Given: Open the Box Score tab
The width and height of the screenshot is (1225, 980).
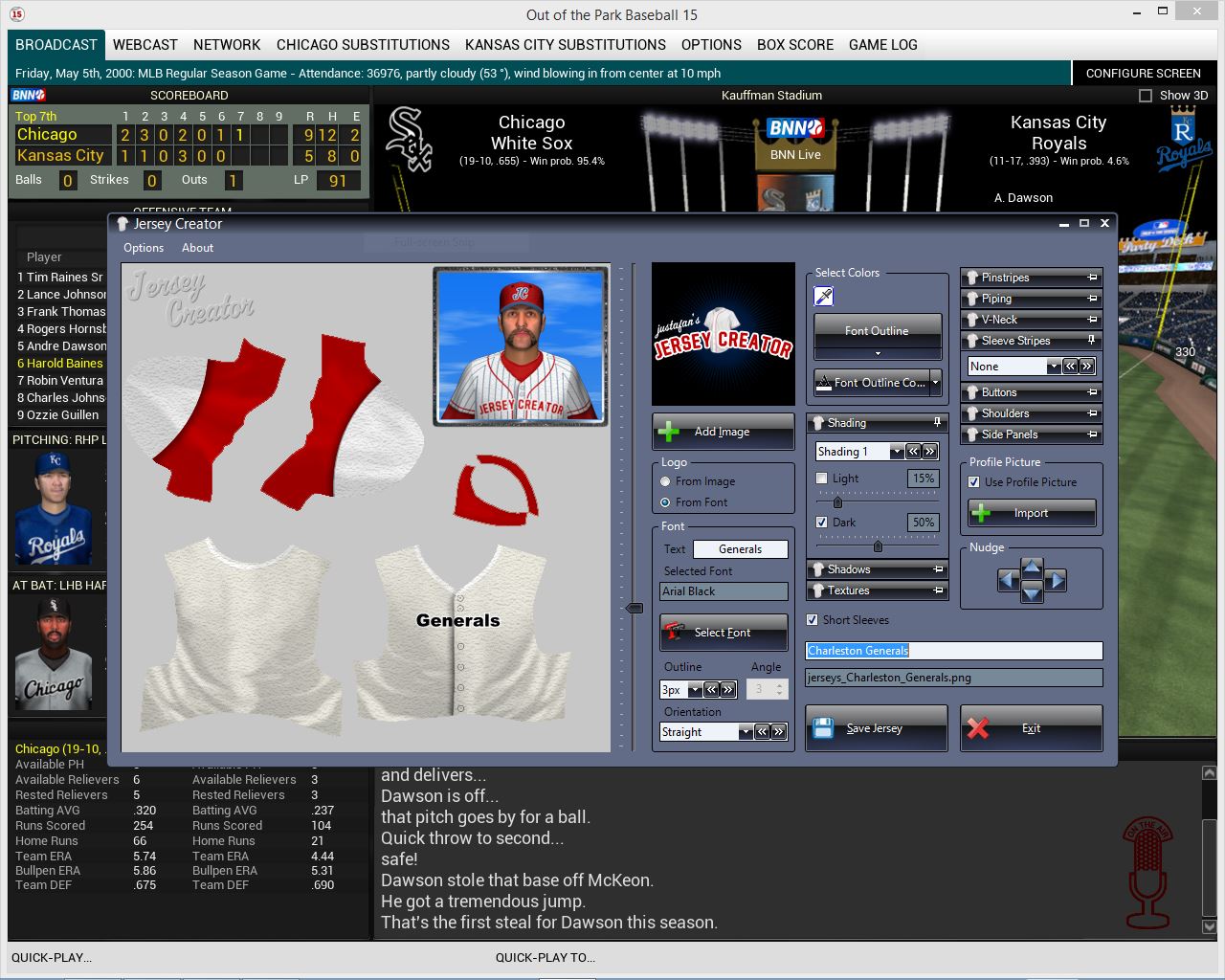Looking at the screenshot, I should [794, 45].
